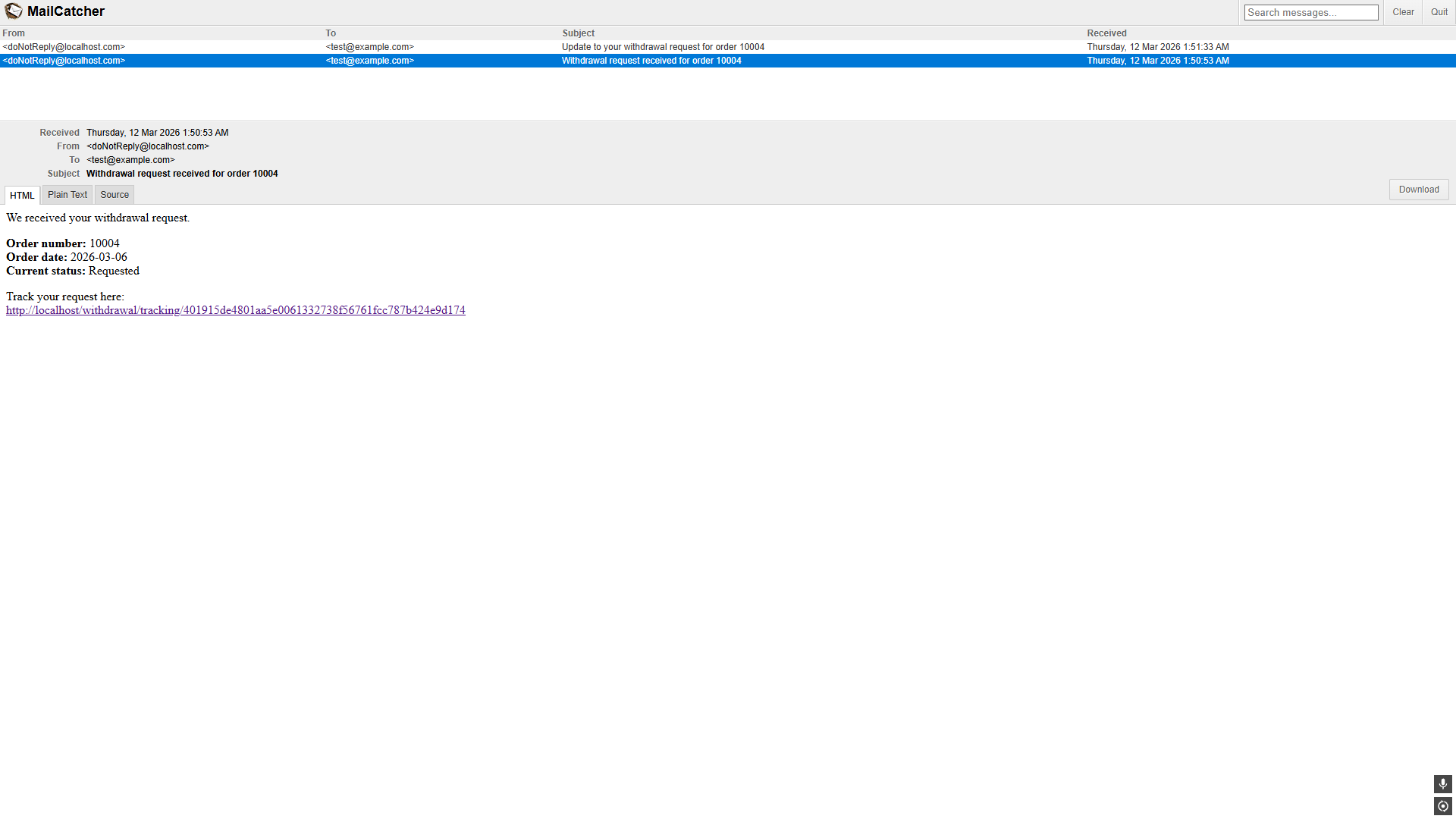Screen dimensions: 1456x819
Task: Click the 1:51:33 AM received timestamp
Action: [1157, 47]
